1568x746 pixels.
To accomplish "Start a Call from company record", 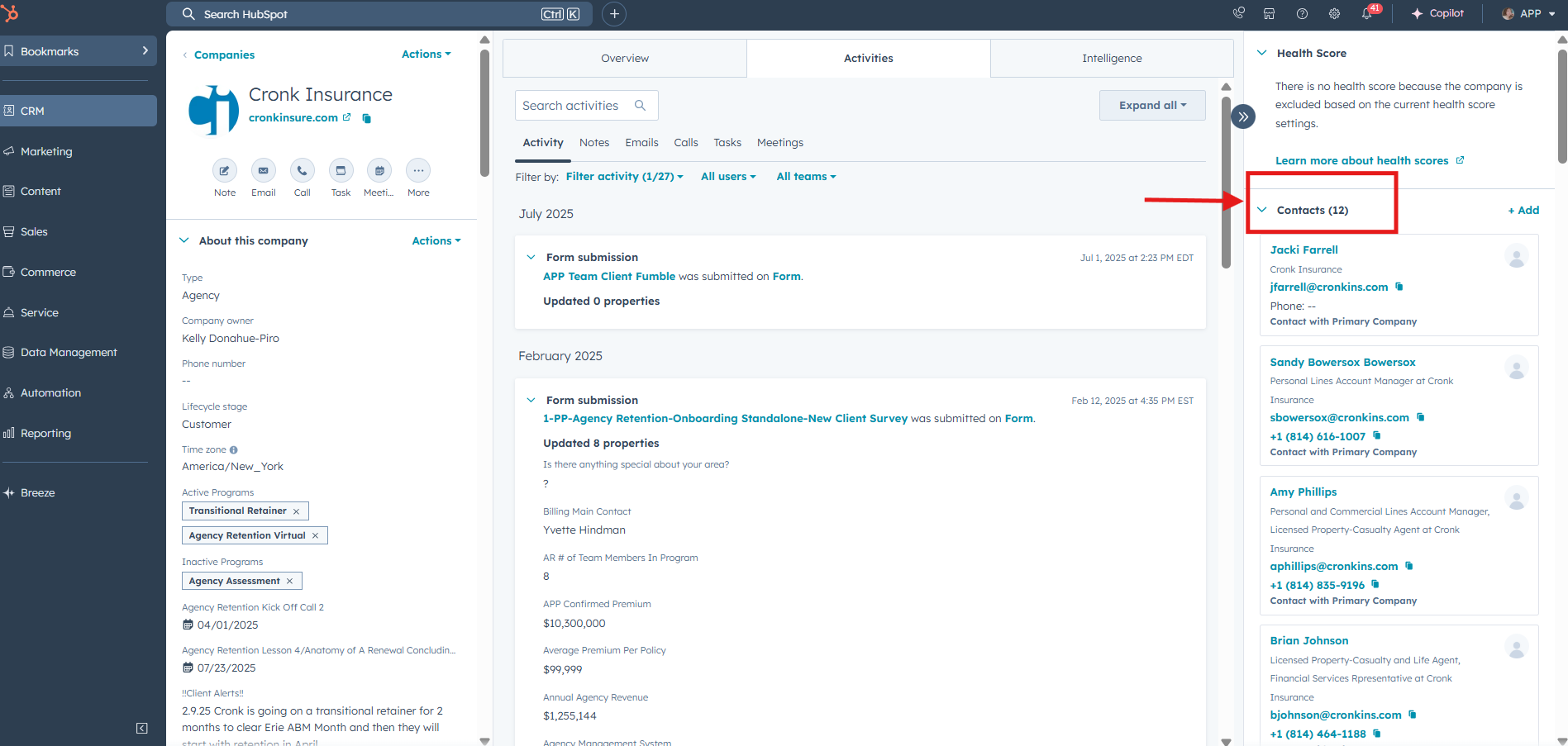I will pos(302,170).
